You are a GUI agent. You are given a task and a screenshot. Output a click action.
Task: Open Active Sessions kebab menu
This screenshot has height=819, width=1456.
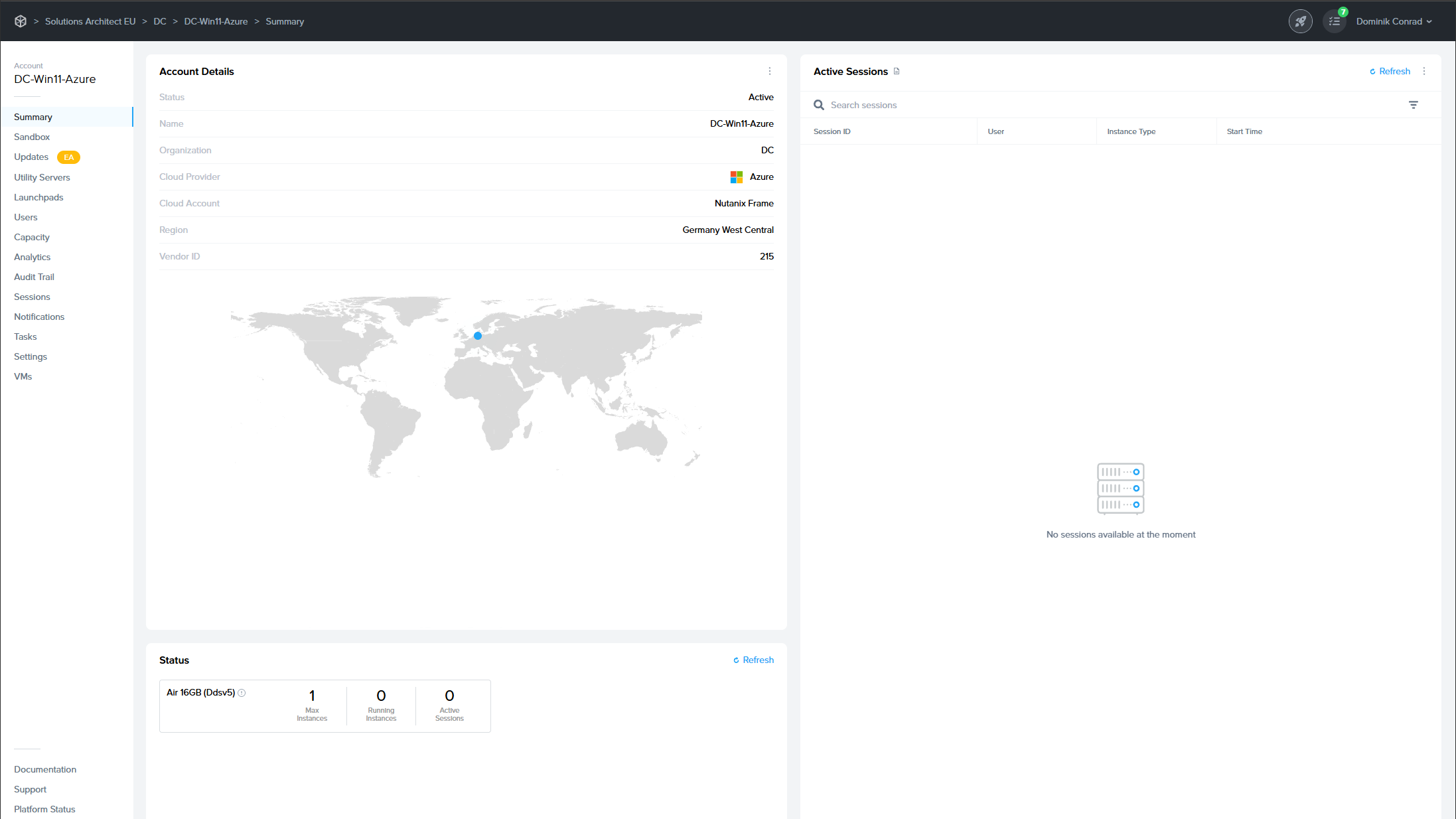[1423, 71]
